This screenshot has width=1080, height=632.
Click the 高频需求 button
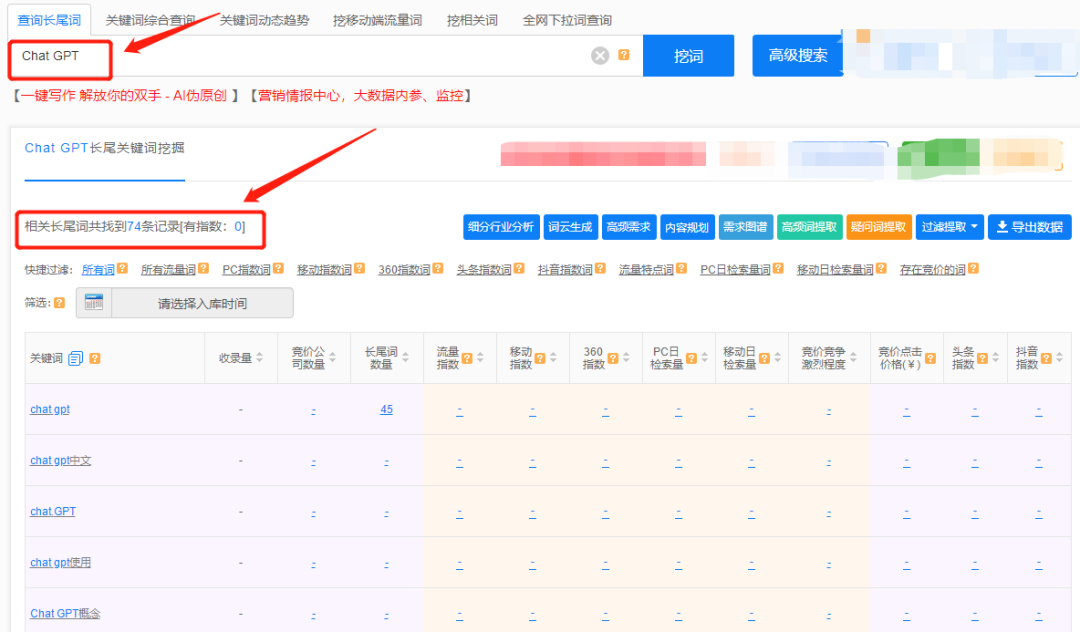pos(629,227)
